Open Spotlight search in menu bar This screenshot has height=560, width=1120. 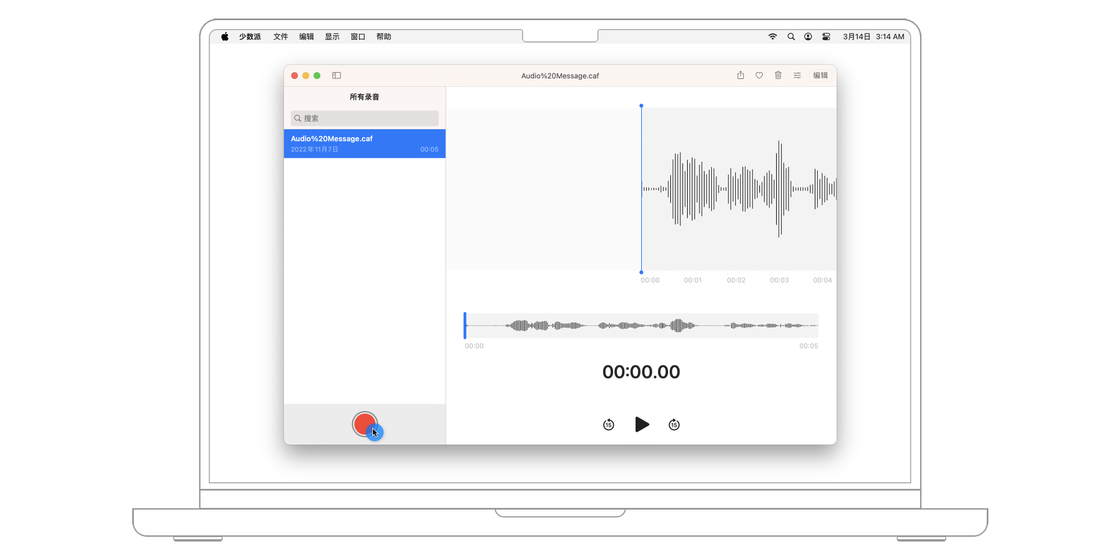(x=791, y=37)
